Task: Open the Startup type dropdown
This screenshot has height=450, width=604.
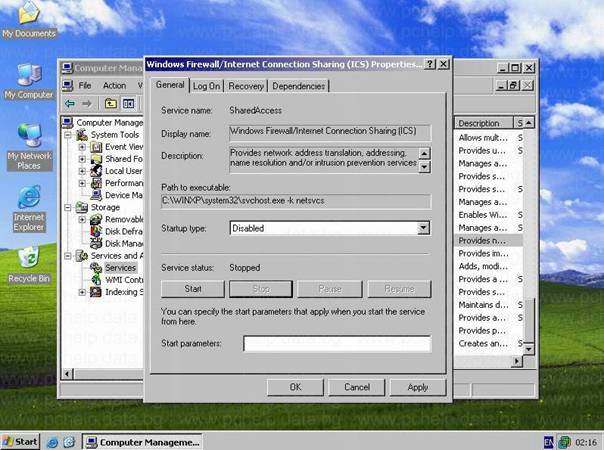Action: 424,228
